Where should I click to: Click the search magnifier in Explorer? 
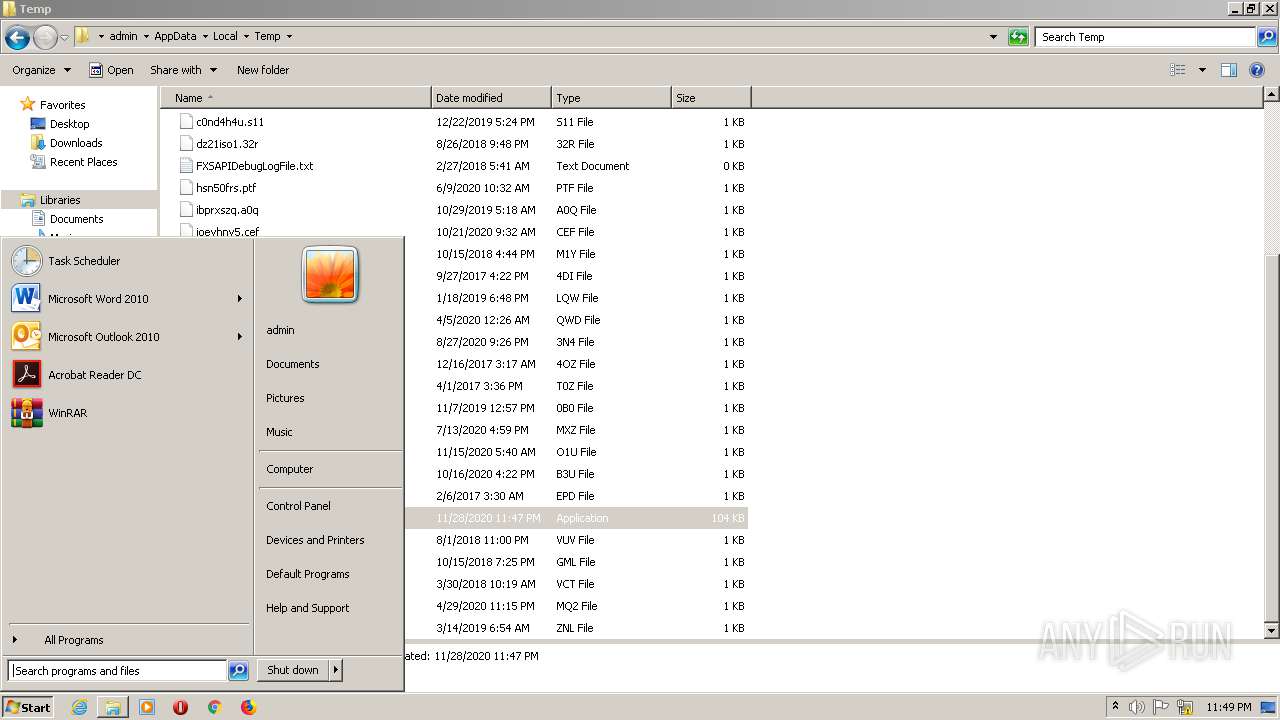(1267, 37)
